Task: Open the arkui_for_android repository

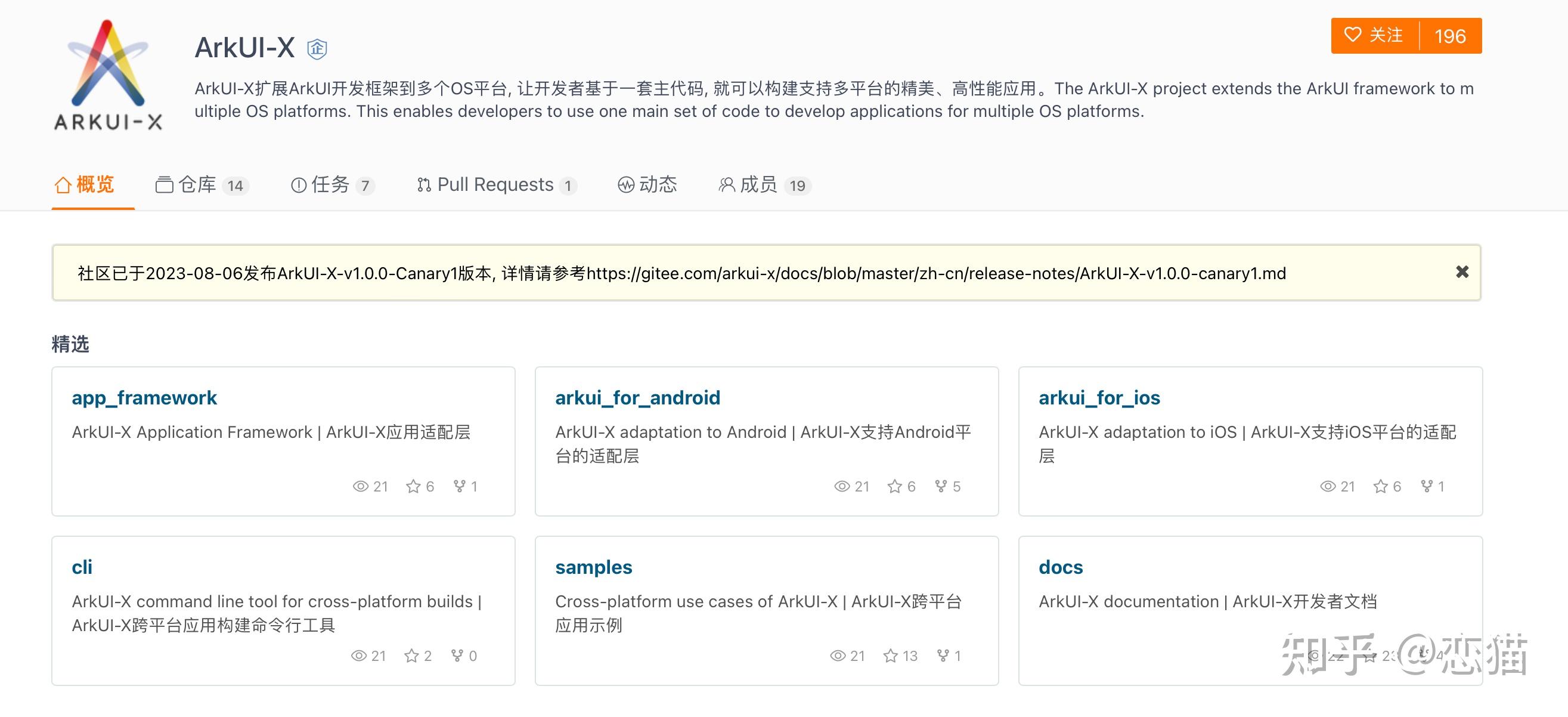Action: click(637, 398)
